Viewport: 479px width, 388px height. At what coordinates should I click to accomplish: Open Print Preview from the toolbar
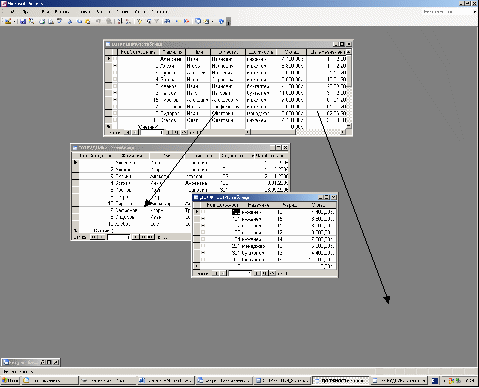coord(51,21)
